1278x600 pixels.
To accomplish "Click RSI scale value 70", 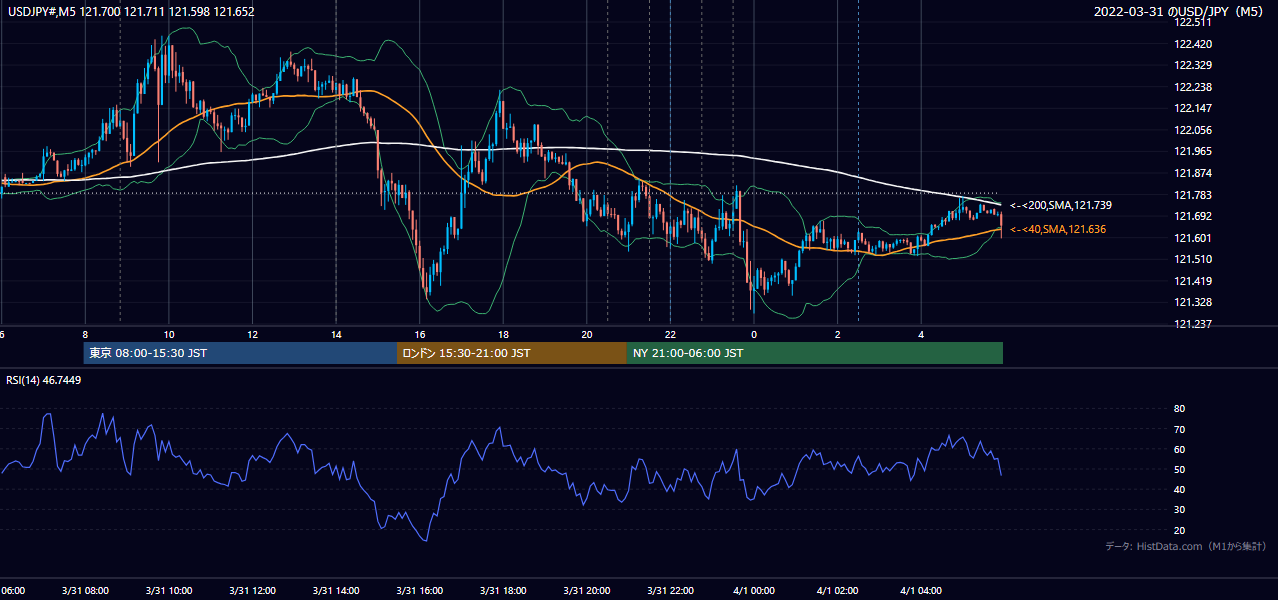I will (1180, 429).
